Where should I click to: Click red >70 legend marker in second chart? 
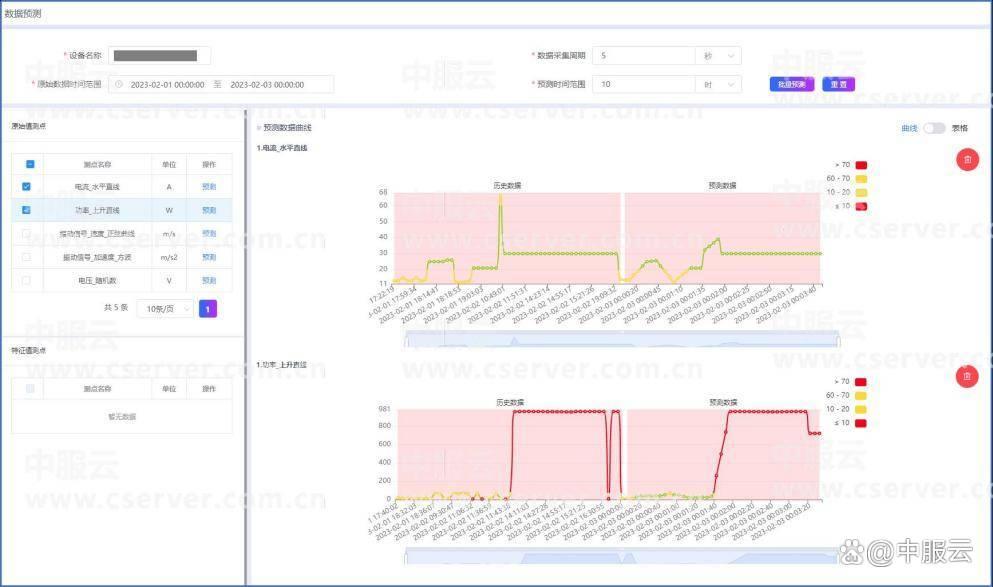pos(861,382)
